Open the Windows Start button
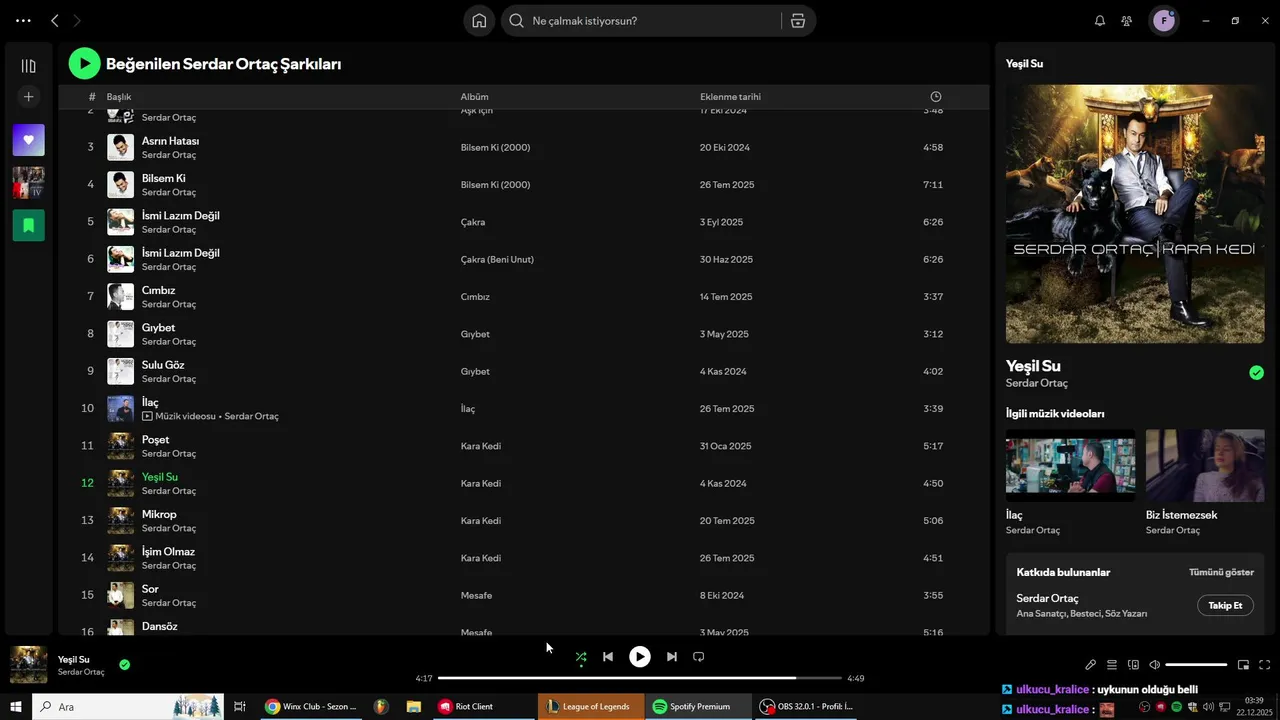Viewport: 1280px width, 720px height. (16, 706)
